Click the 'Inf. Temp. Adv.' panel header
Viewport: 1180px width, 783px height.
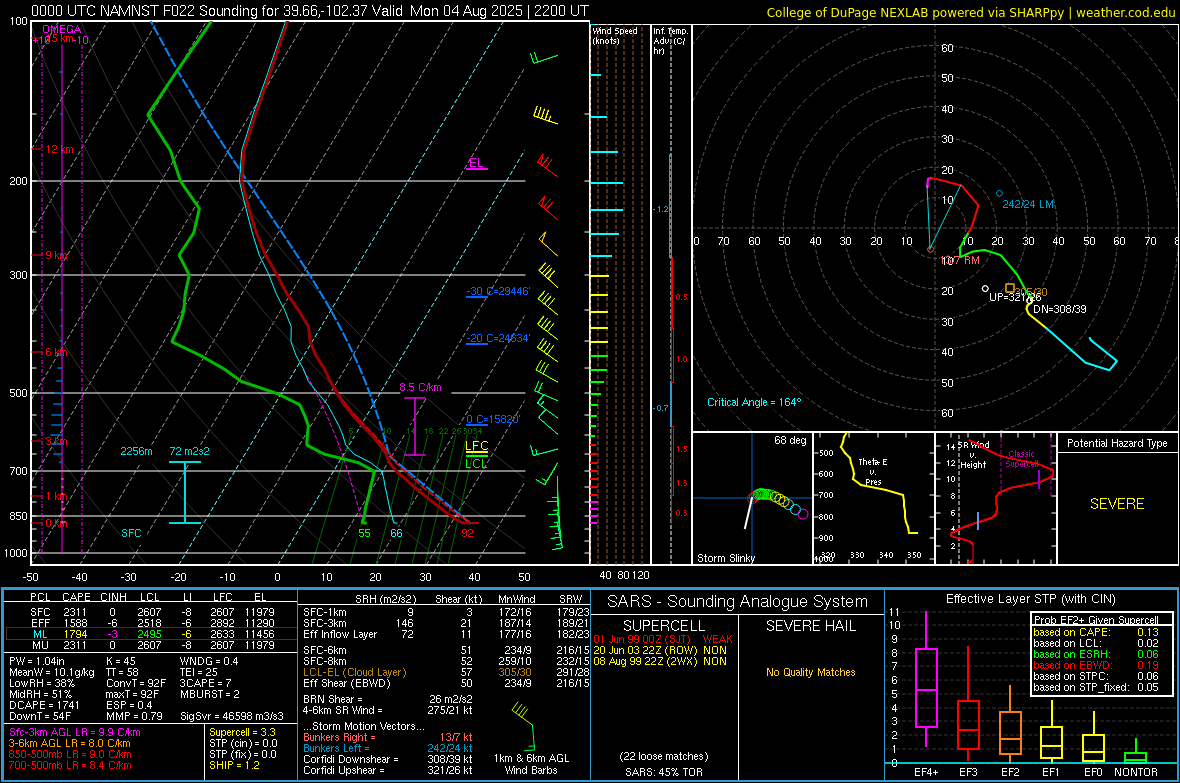point(670,41)
